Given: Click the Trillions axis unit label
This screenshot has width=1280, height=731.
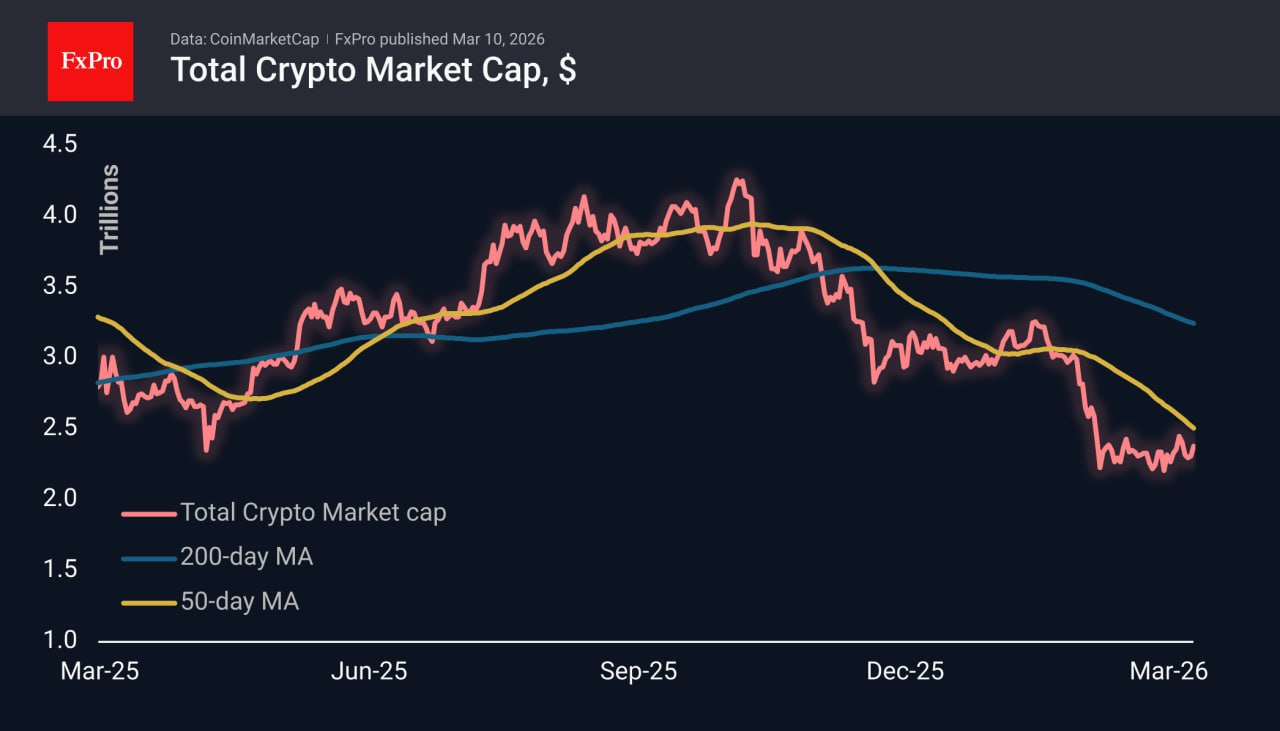Looking at the screenshot, I should pos(109,209).
